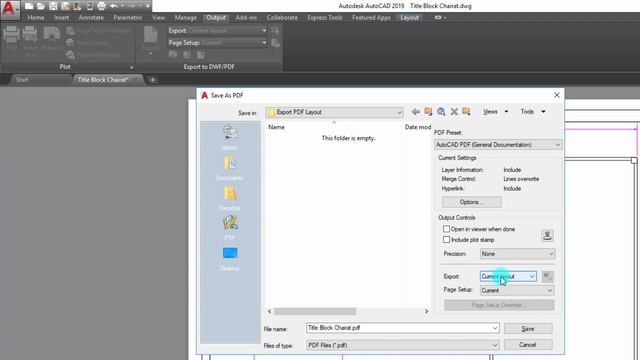The image size is (640, 360).
Task: Open the Save in folder dropdown
Action: click(x=334, y=112)
